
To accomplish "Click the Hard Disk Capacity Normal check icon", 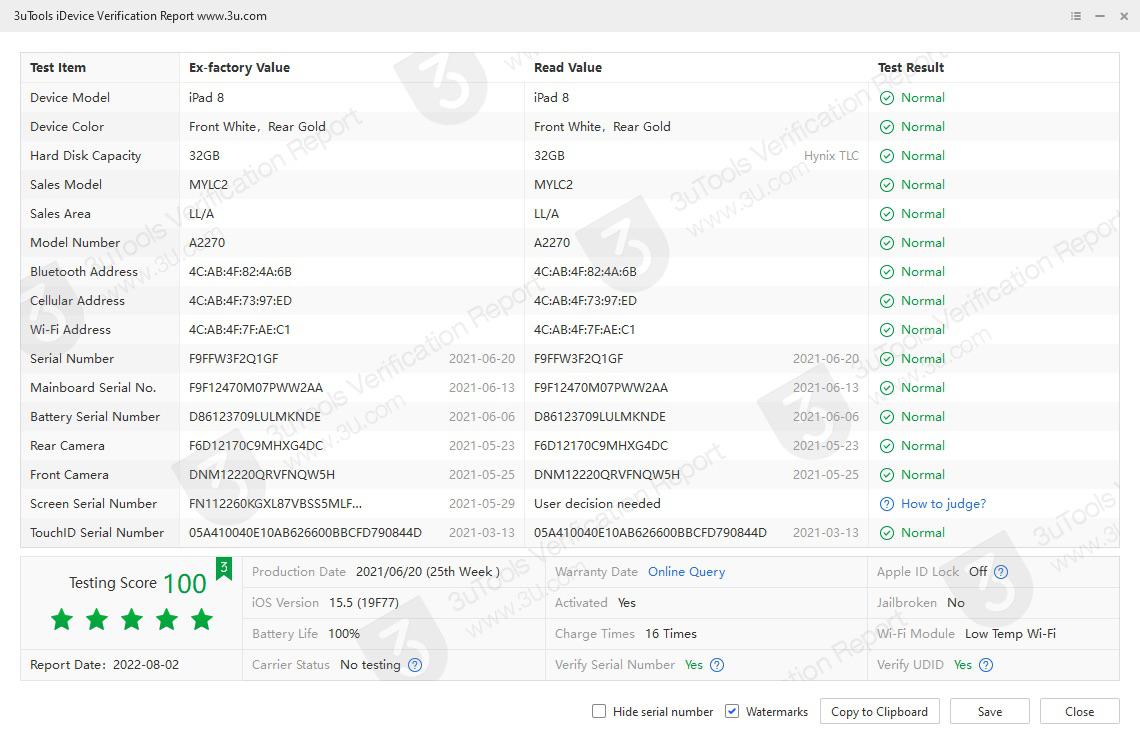I will (x=887, y=156).
